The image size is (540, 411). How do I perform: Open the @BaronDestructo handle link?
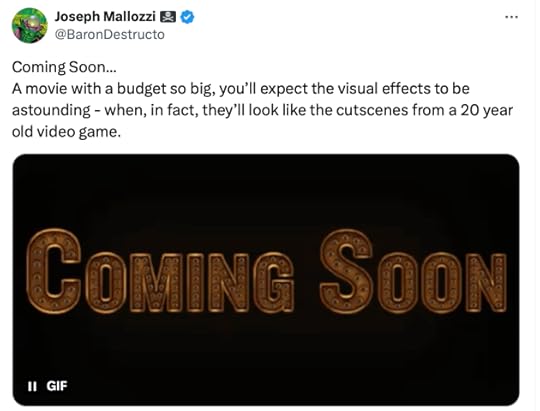click(110, 35)
